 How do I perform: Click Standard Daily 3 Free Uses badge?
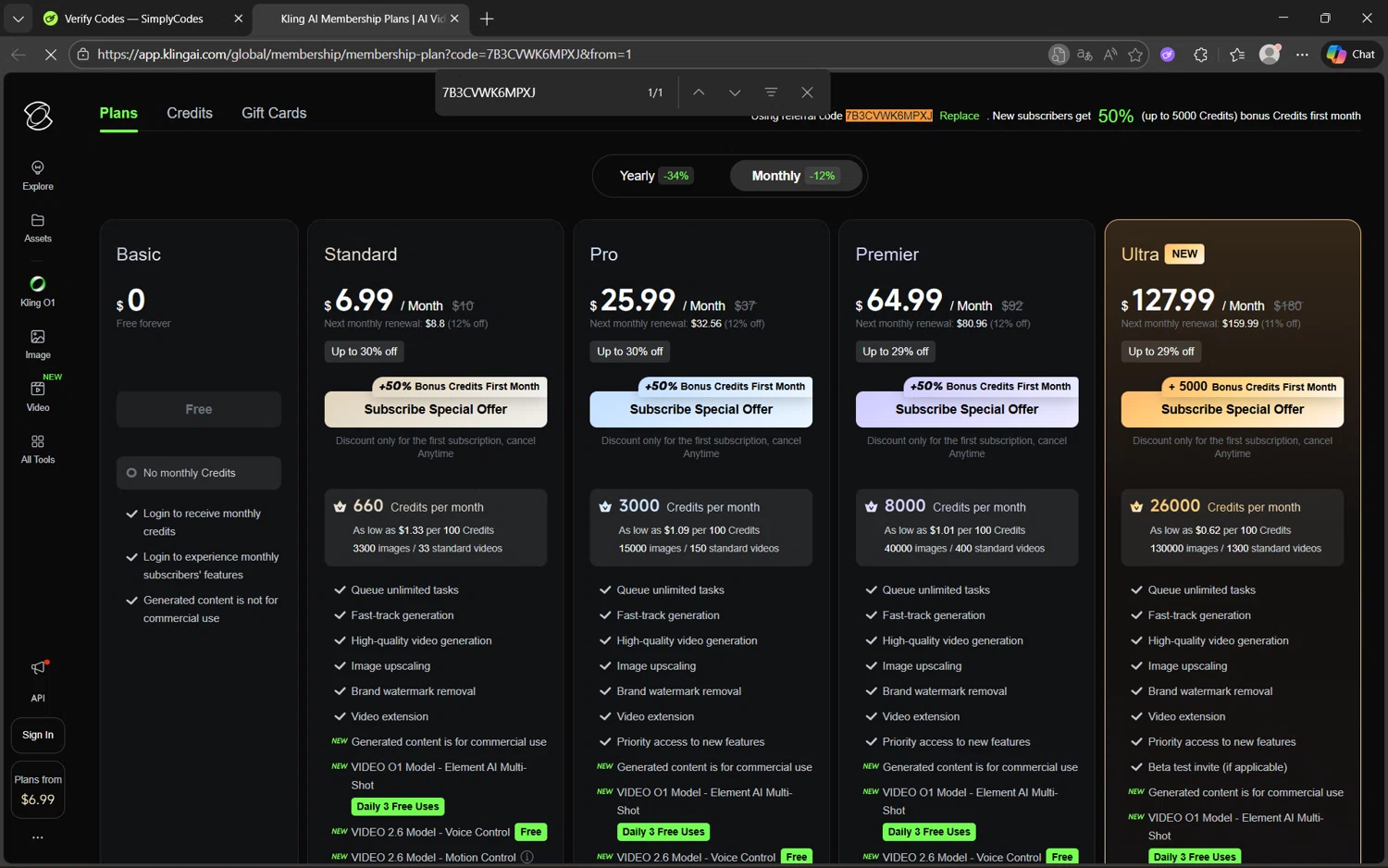coord(398,807)
